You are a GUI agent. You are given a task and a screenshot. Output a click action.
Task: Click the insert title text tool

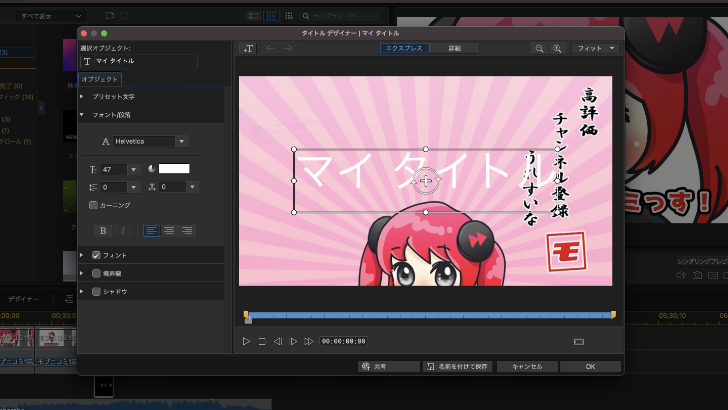tap(248, 48)
